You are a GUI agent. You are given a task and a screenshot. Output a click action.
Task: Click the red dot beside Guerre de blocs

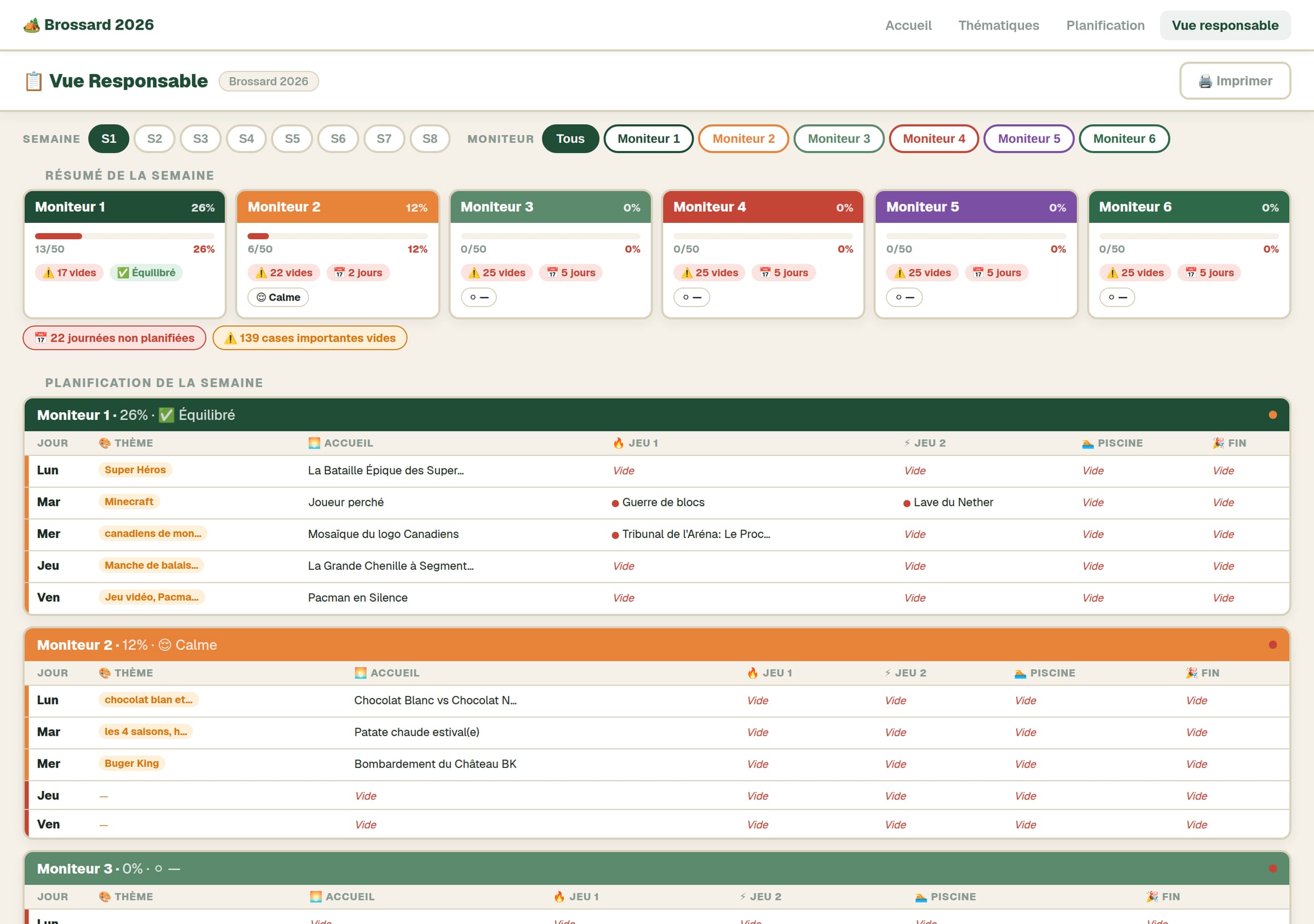coord(615,504)
